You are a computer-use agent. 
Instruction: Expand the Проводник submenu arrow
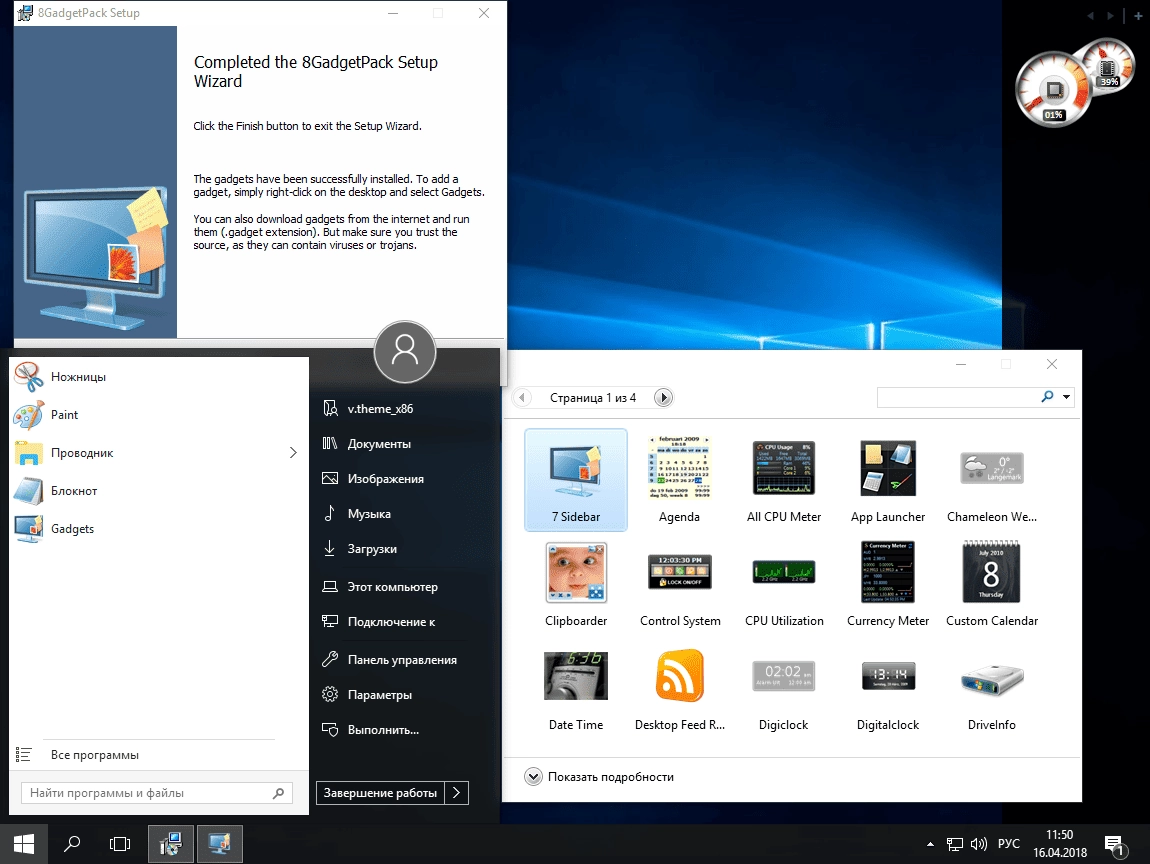293,453
